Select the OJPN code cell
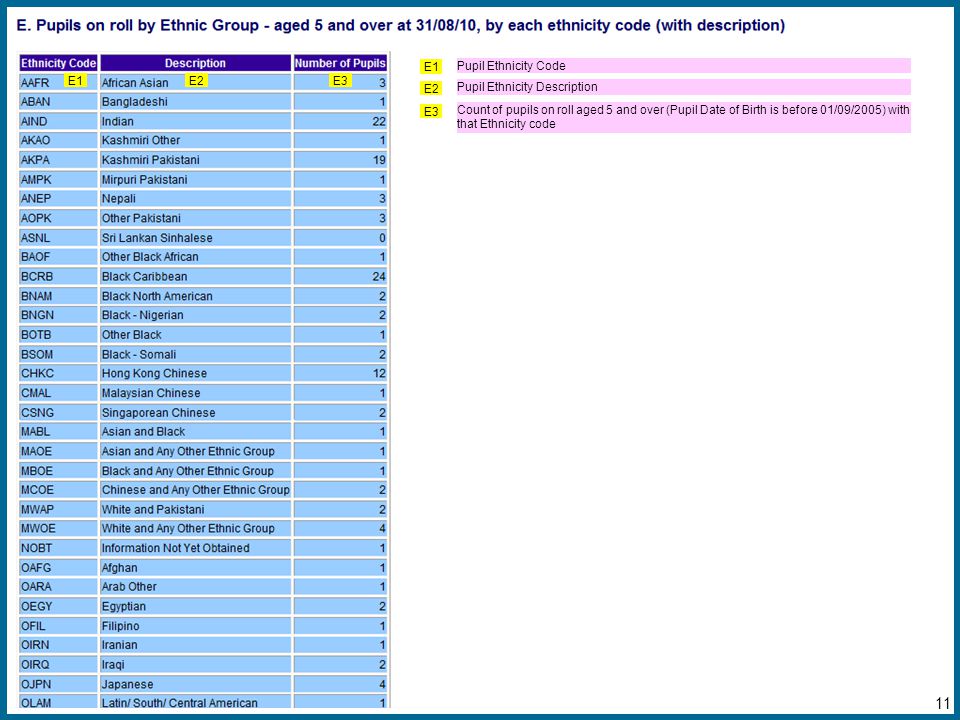Screen dimensions: 960x720 tap(58, 683)
